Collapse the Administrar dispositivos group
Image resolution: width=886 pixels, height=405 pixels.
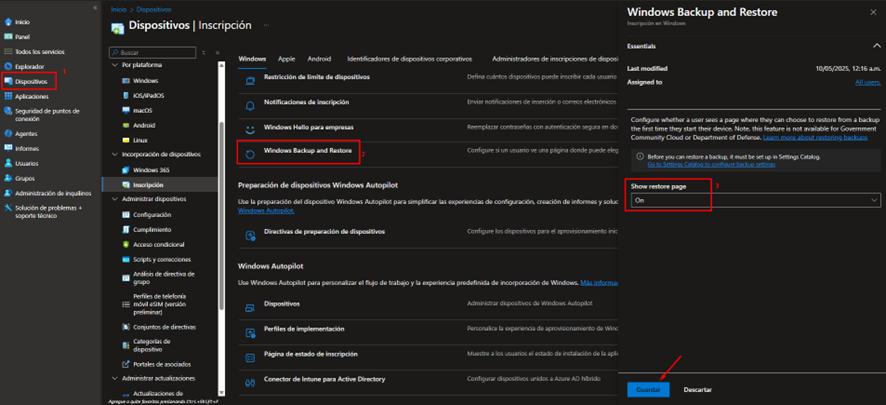115,199
